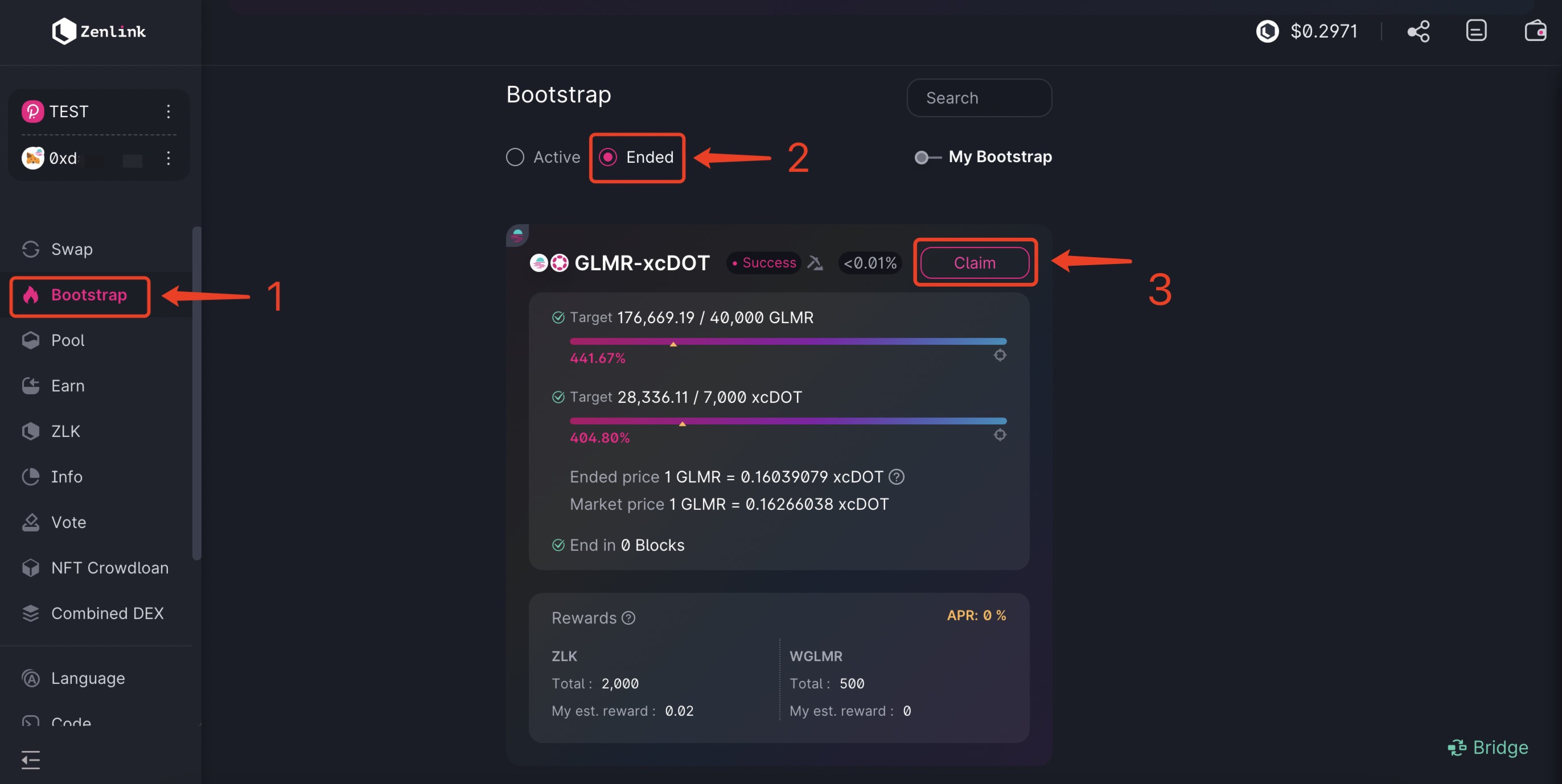
Task: Open the 0xd account options menu
Action: 168,159
